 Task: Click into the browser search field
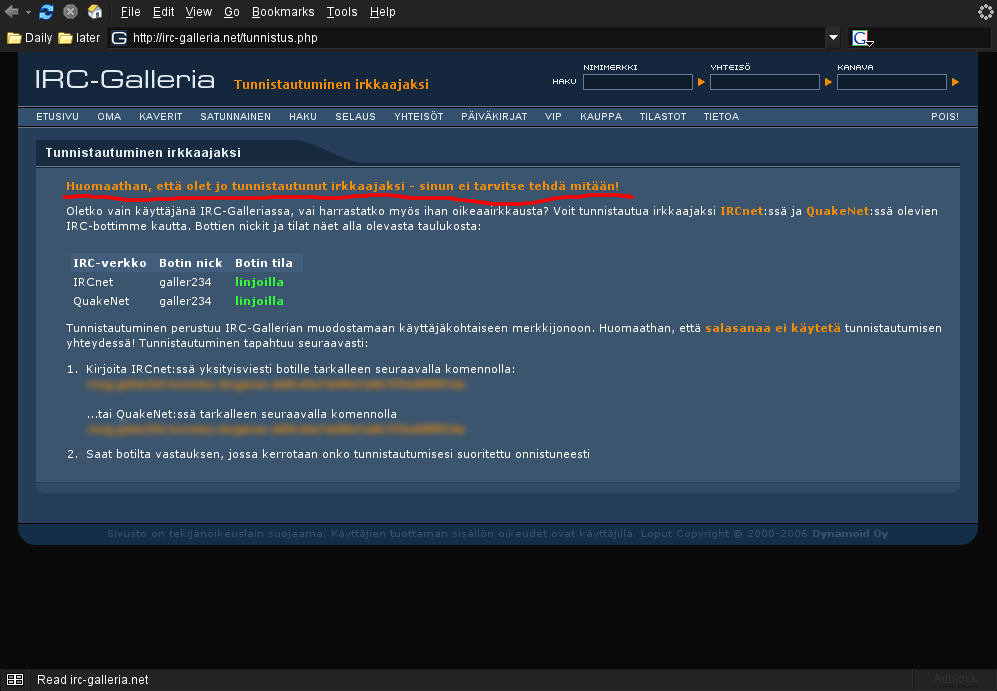(x=932, y=38)
